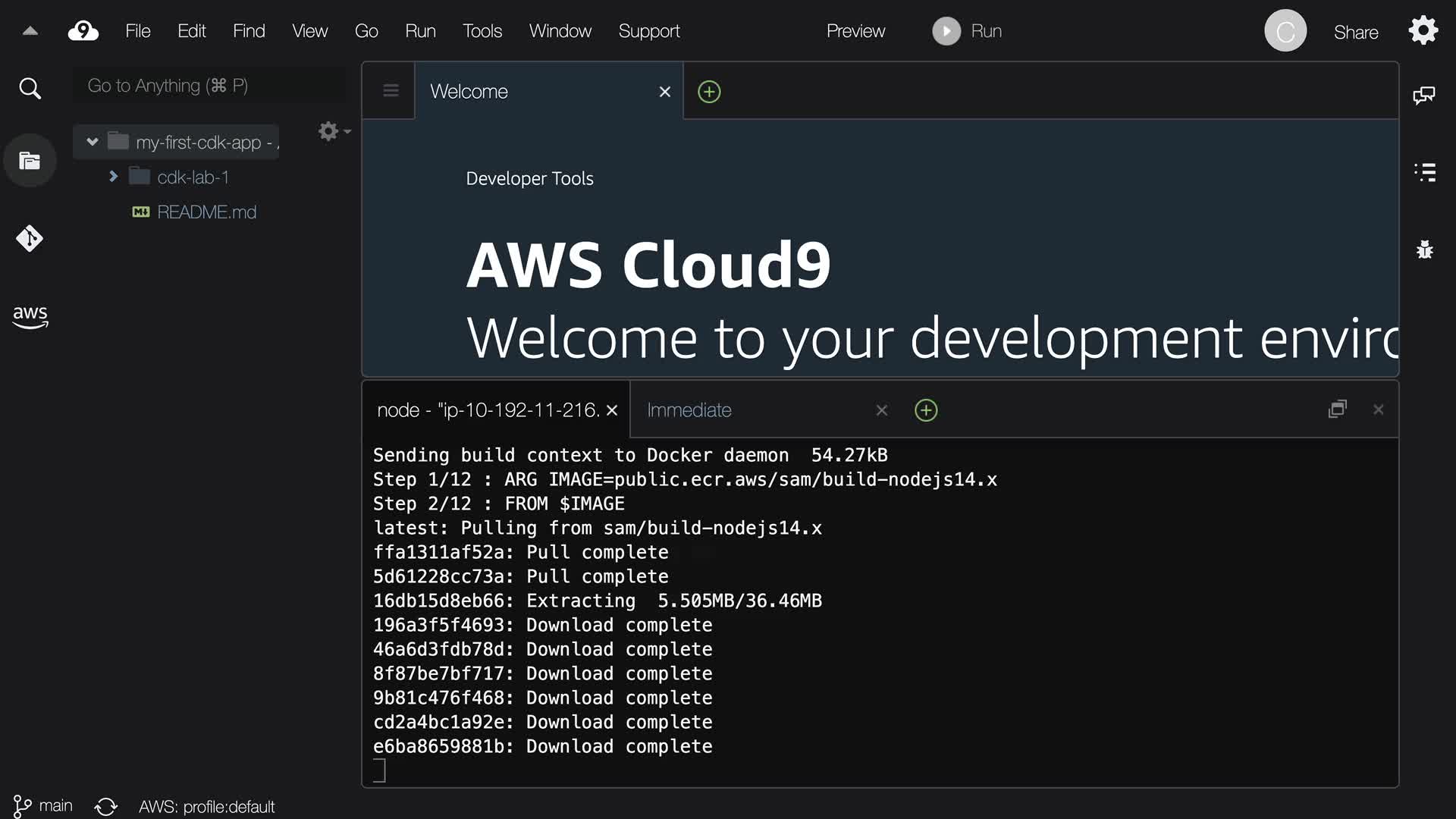1456x819 pixels.
Task: Open the Environment file tree icon
Action: 30,161
